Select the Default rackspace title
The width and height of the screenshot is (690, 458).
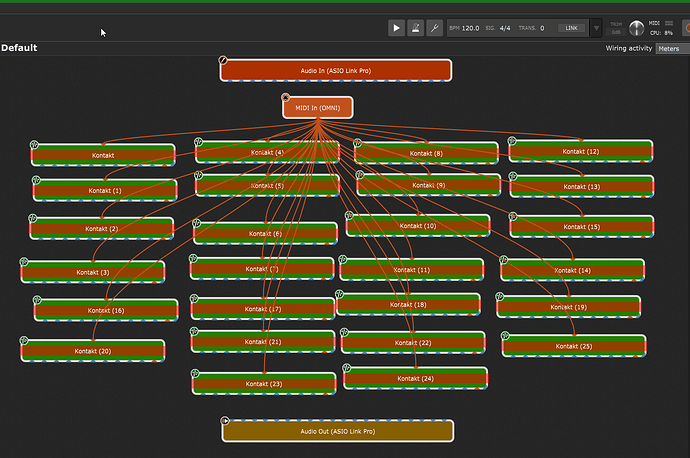[19, 48]
